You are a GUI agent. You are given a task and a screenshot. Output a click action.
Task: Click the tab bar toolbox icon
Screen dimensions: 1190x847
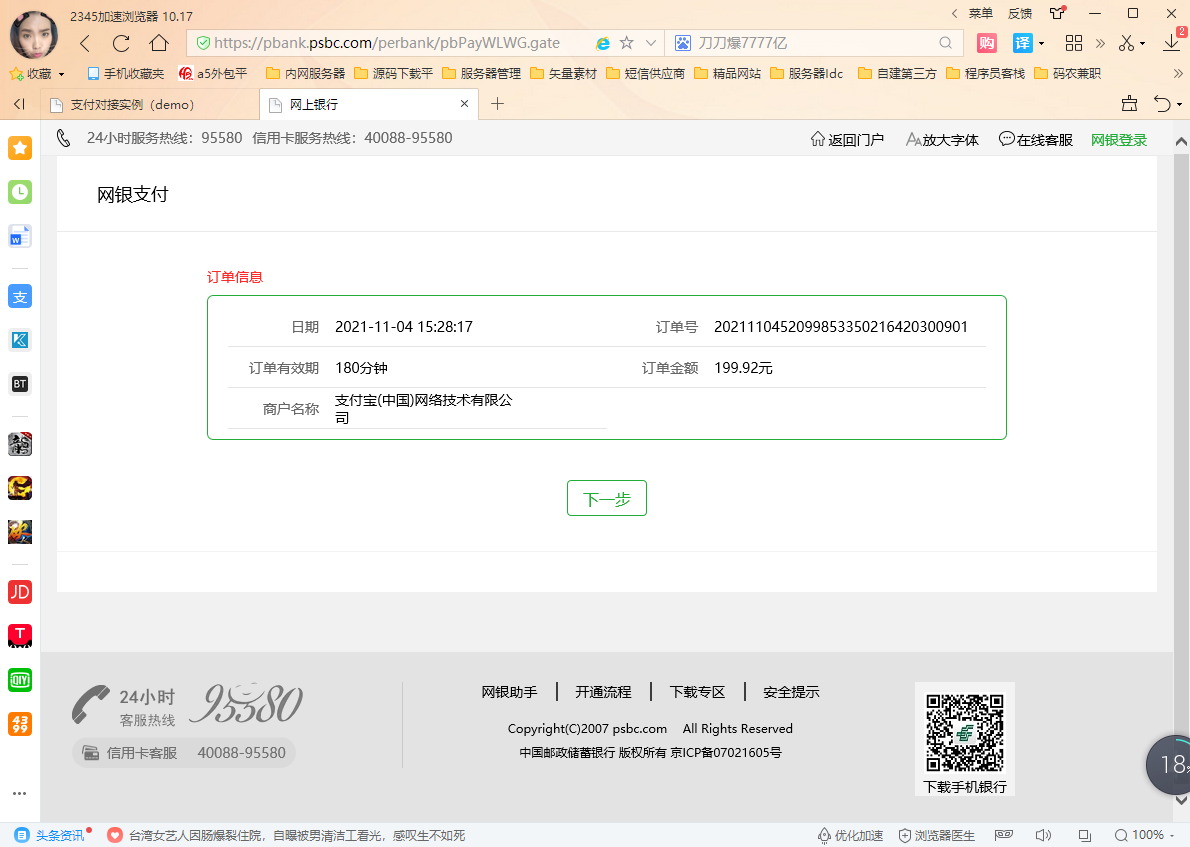[x=1129, y=104]
